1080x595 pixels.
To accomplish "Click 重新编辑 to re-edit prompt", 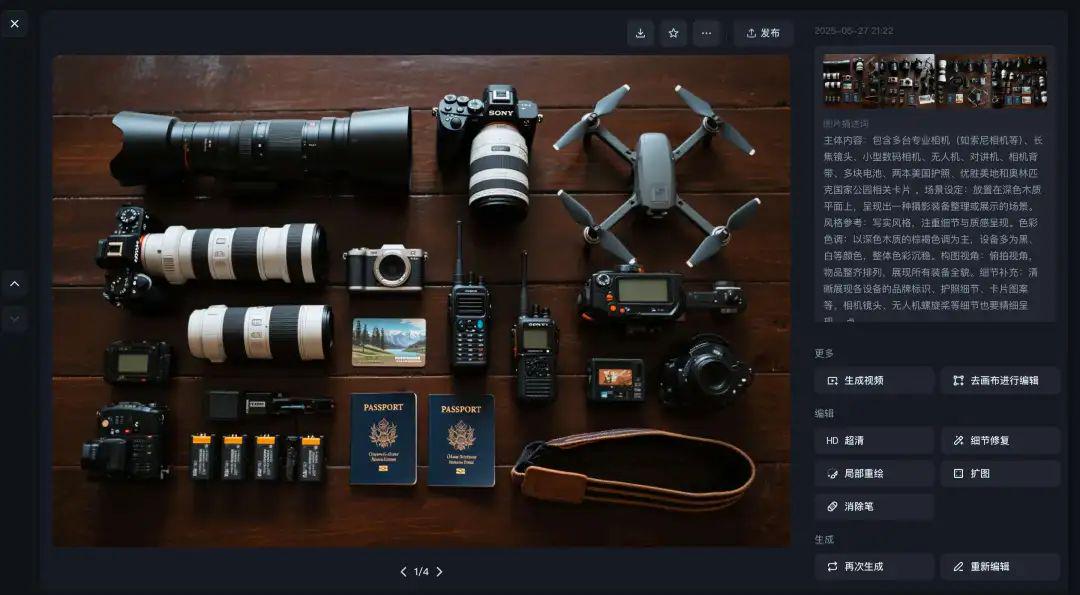I will (x=999, y=567).
